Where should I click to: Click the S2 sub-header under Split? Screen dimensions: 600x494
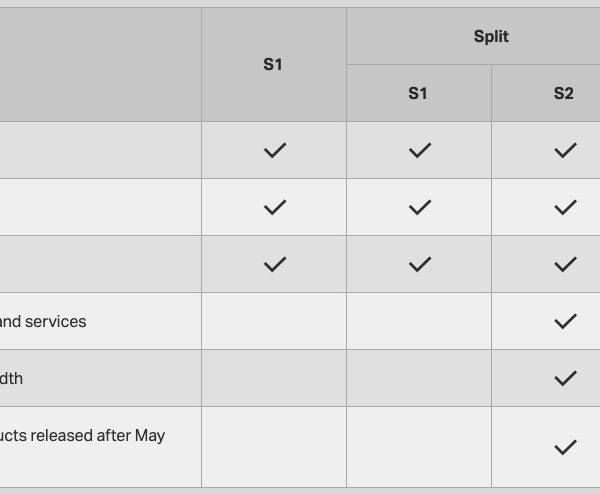[564, 94]
